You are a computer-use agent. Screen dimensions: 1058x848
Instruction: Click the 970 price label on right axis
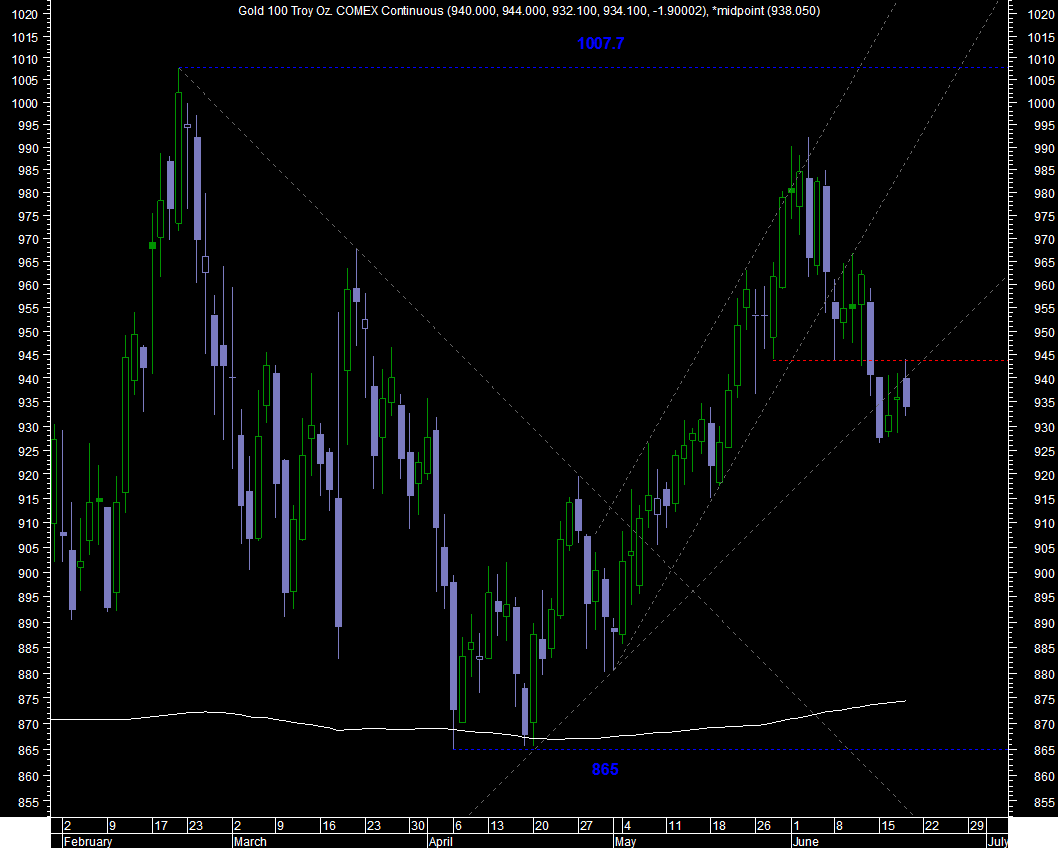coord(1044,239)
